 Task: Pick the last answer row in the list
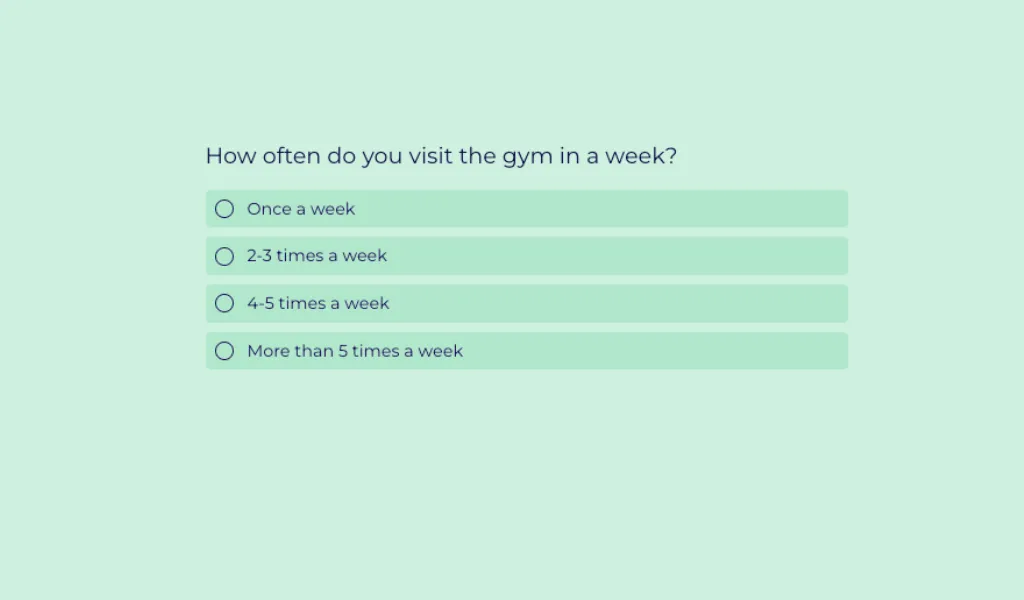click(527, 351)
